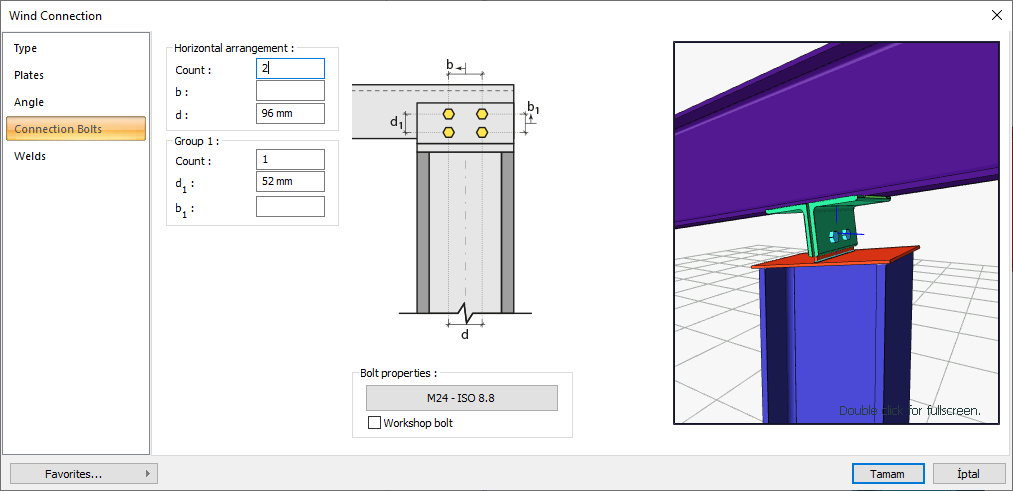Click the Group 1 b1 field
The image size is (1013, 491).
point(290,206)
